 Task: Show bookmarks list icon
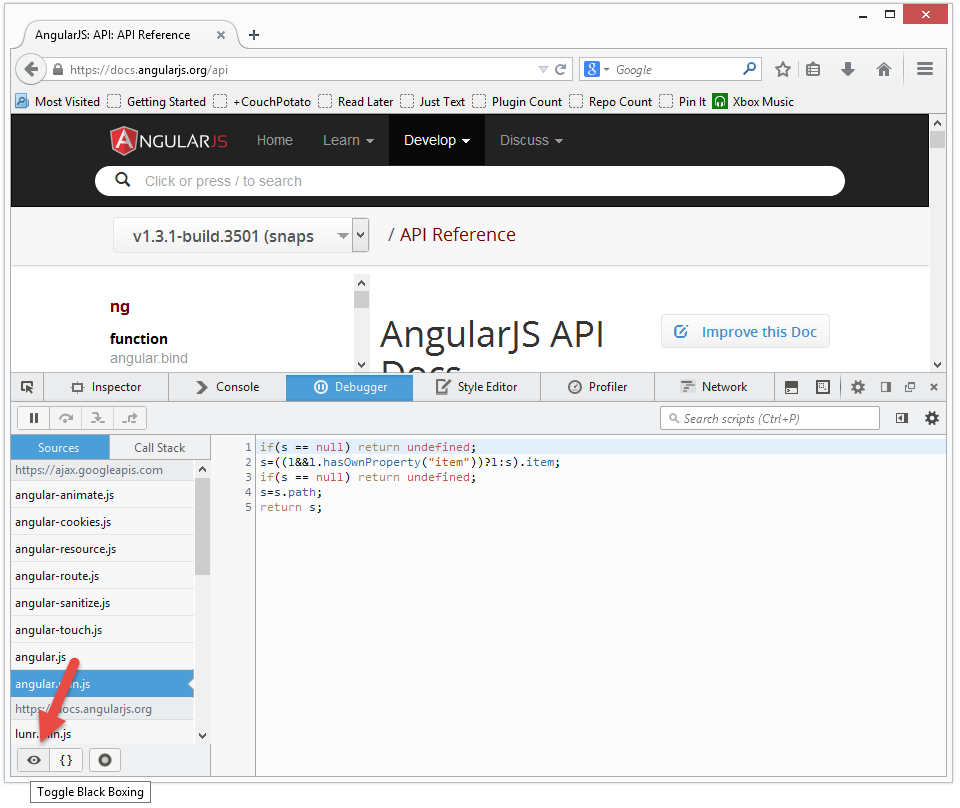tap(813, 69)
